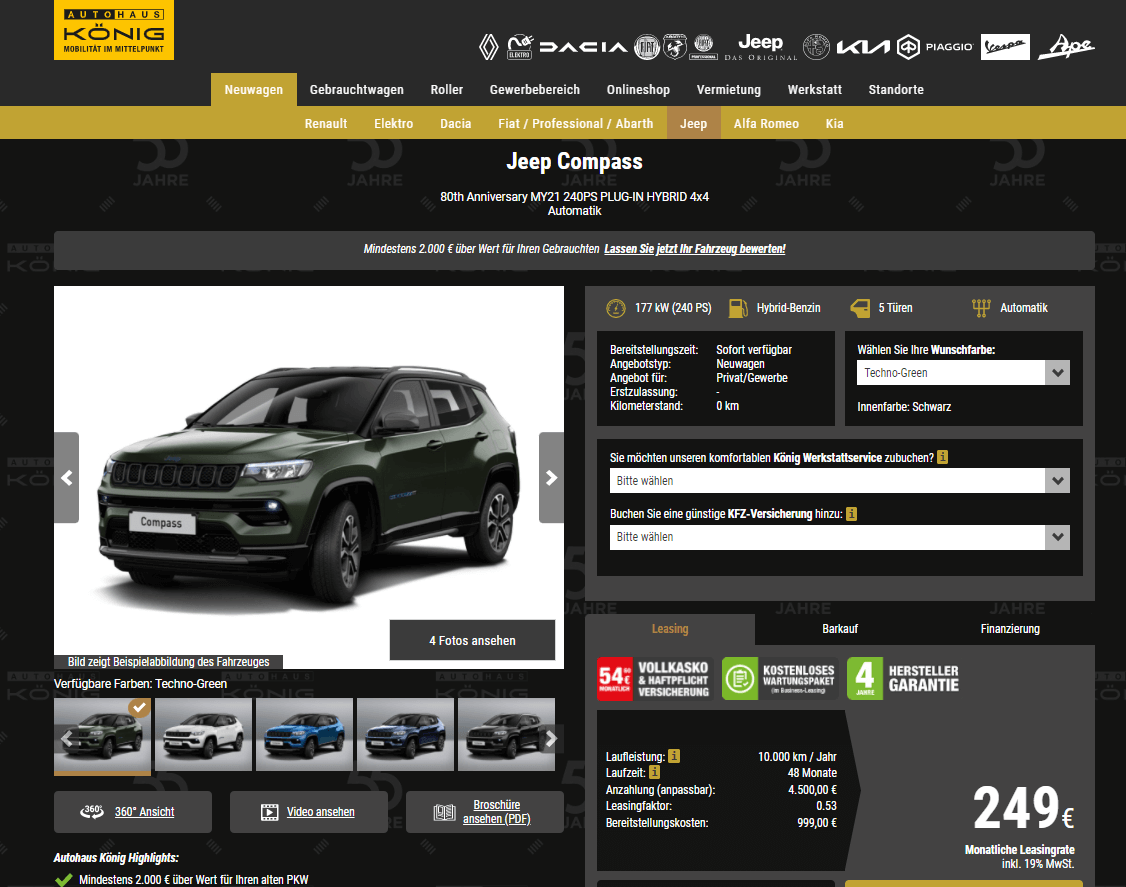Choose Fiat / Professional / Abarth submenu item

[x=576, y=124]
